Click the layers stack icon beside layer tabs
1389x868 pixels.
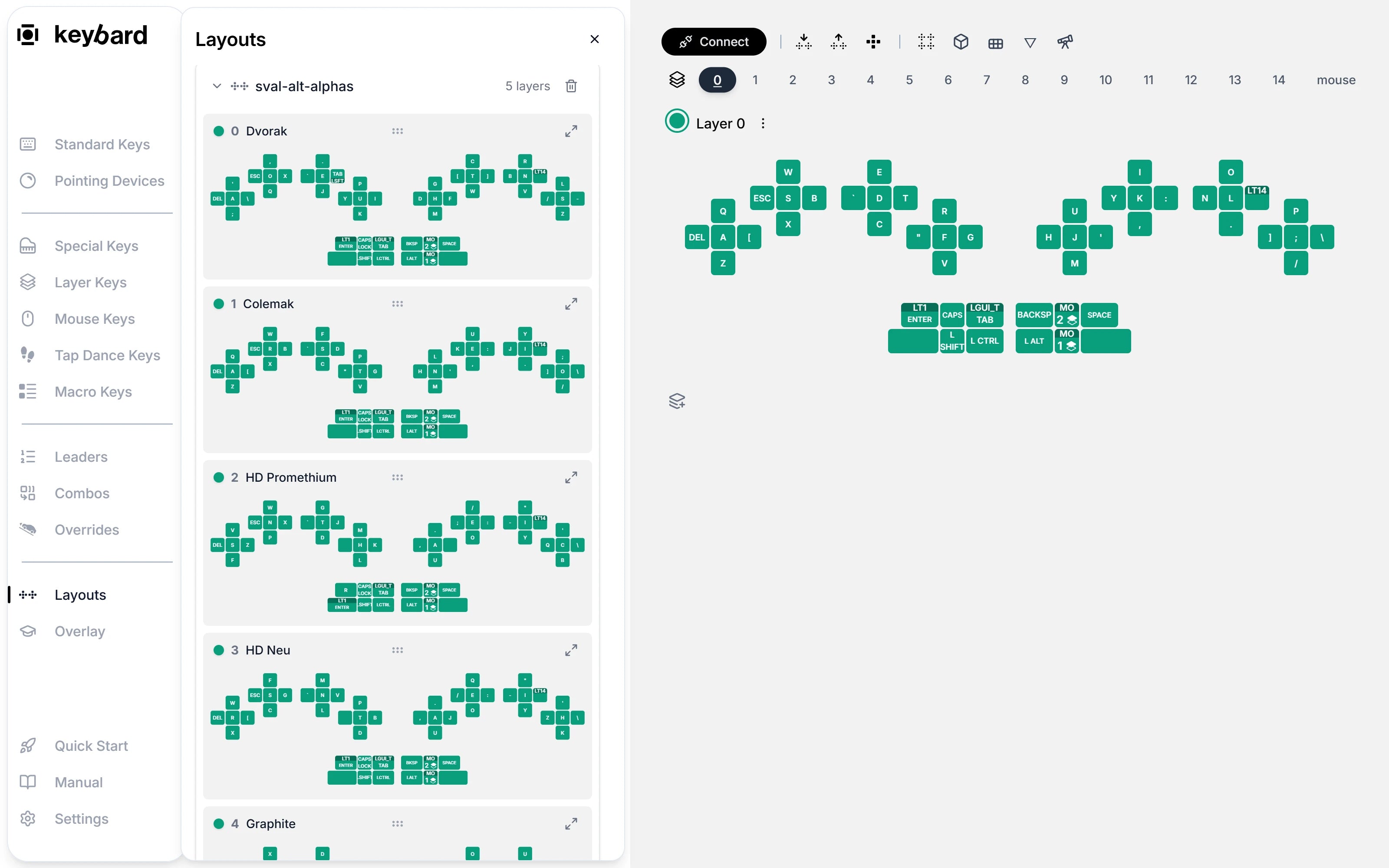click(677, 80)
